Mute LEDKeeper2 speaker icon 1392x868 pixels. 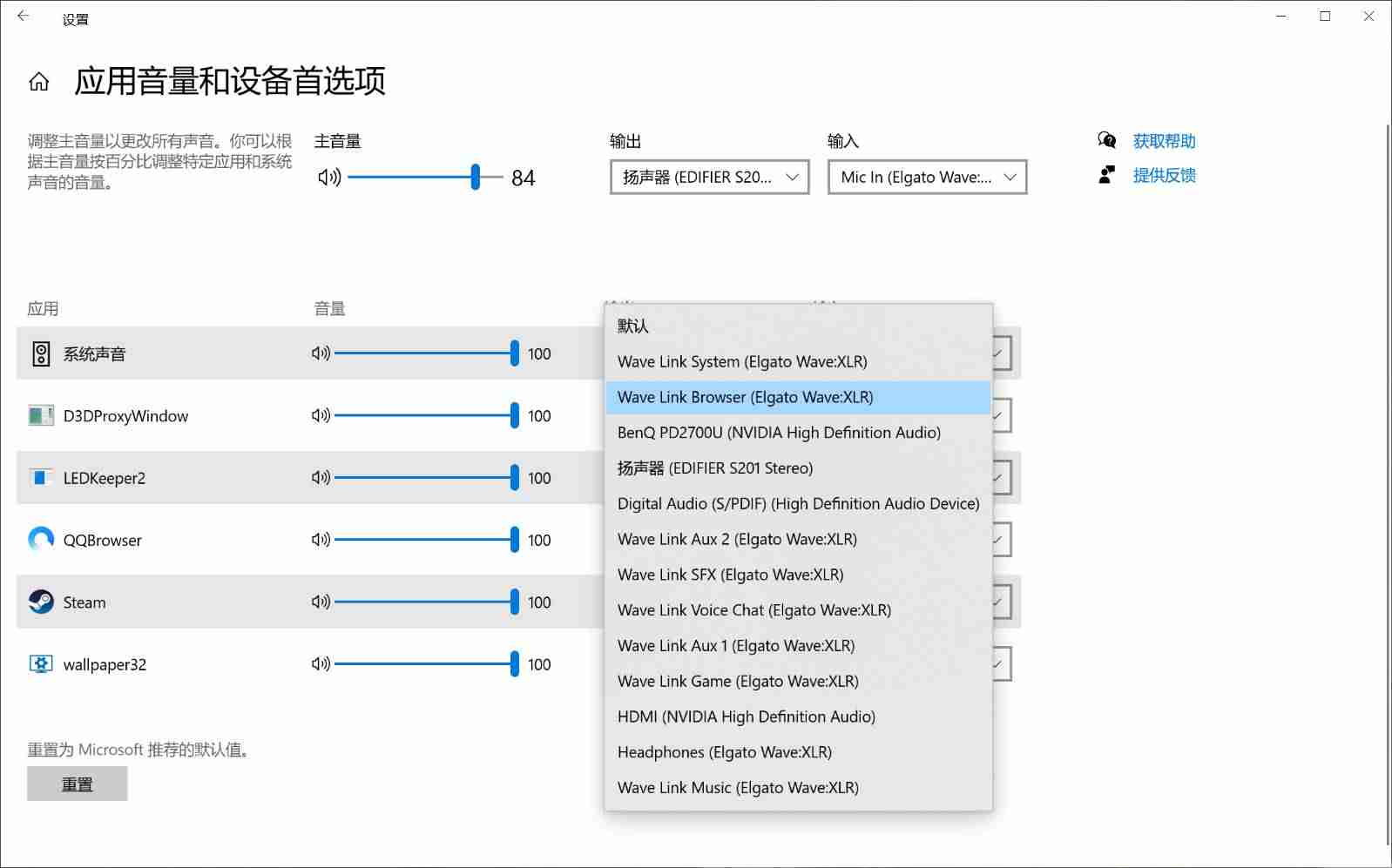[321, 478]
